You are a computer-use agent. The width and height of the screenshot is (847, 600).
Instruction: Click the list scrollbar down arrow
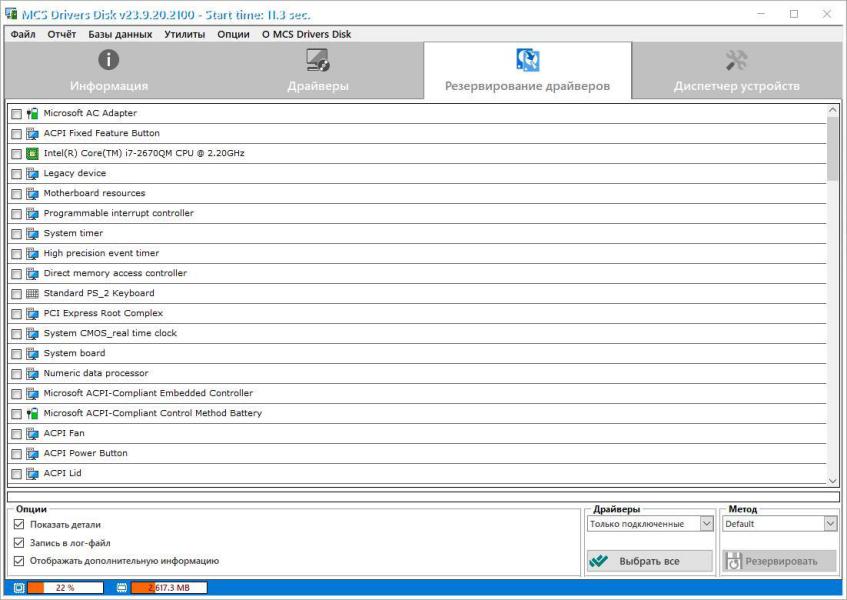[832, 480]
